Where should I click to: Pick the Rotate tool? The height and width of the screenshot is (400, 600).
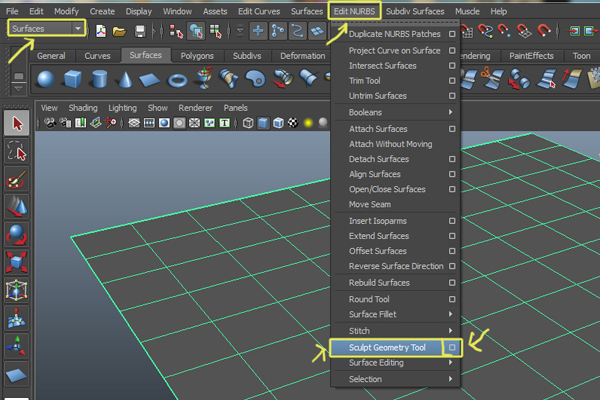click(16, 234)
